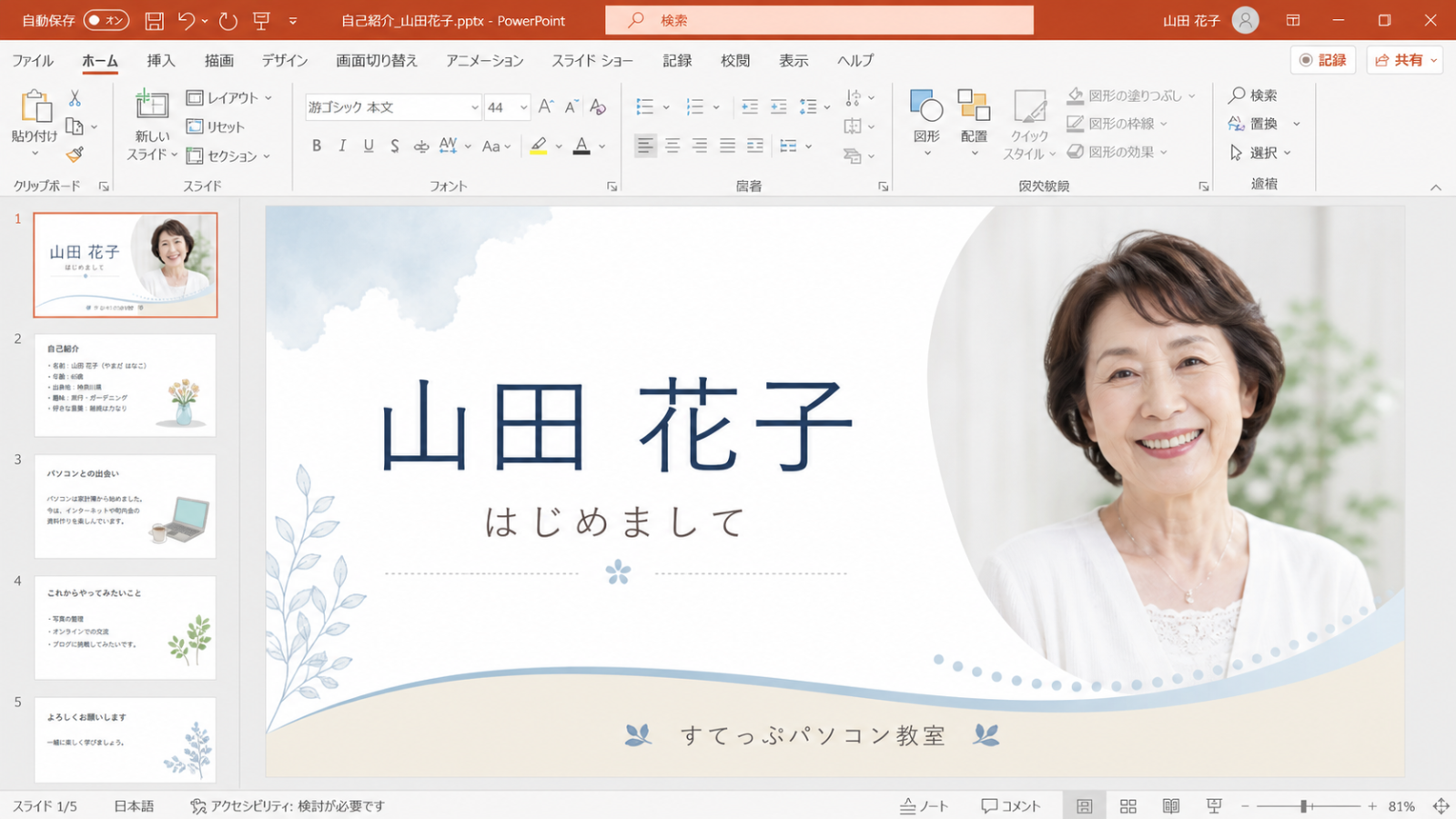Screen dimensions: 1456x819
Task: Open the 校閲 review tab
Action: (x=735, y=60)
